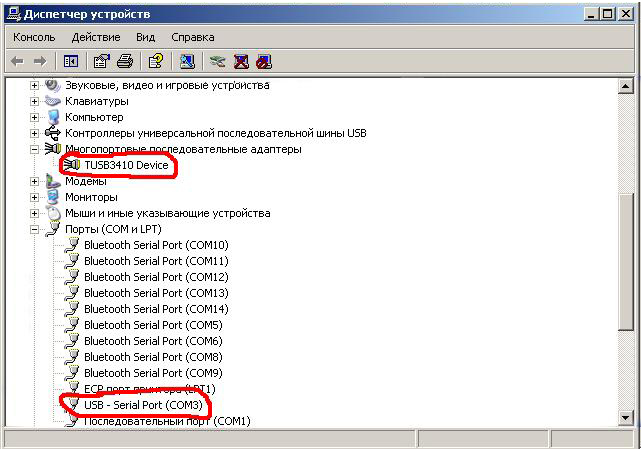This screenshot has width=641, height=449.
Task: Open the Действие menu
Action: point(96,37)
